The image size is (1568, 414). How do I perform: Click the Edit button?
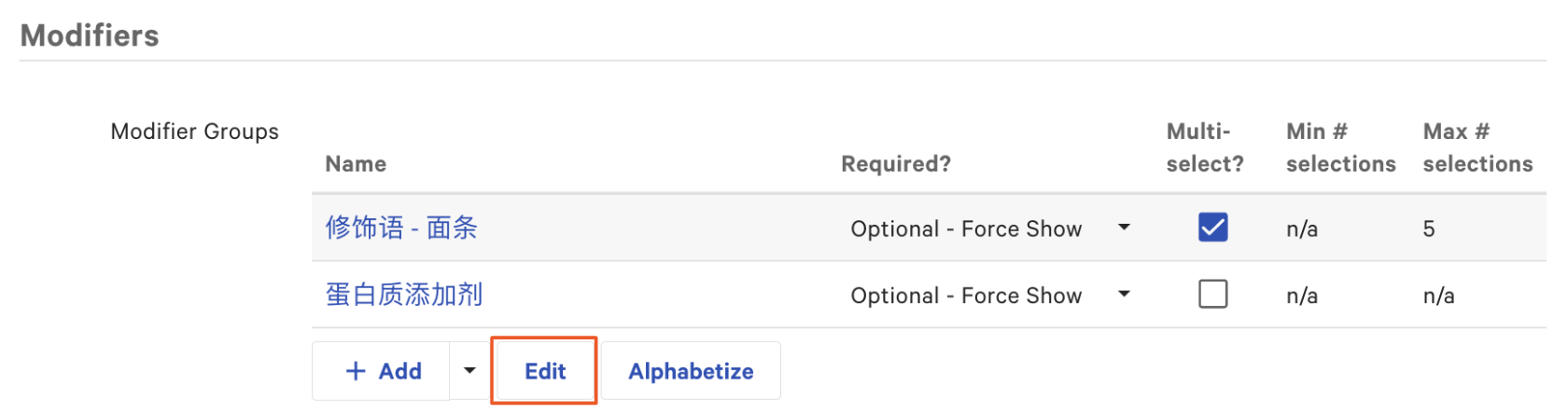[x=545, y=371]
